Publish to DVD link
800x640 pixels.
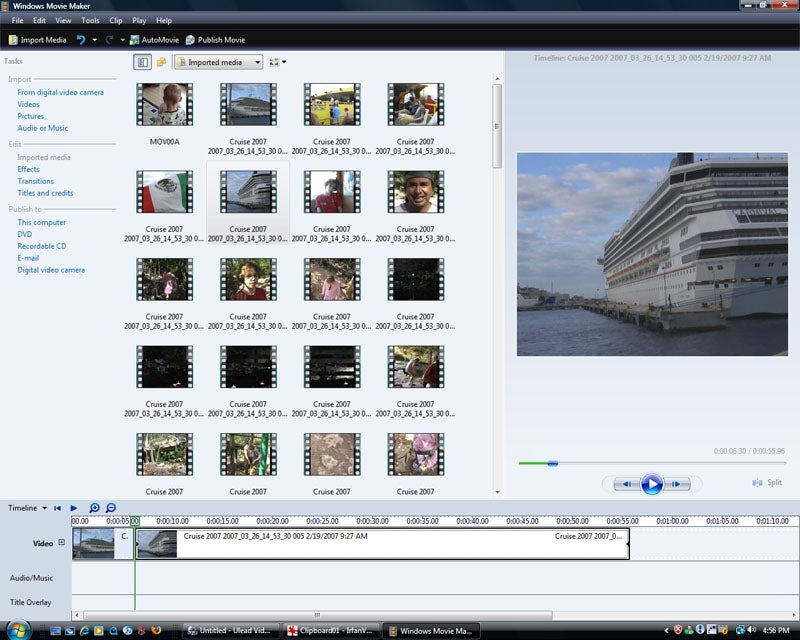click(24, 234)
